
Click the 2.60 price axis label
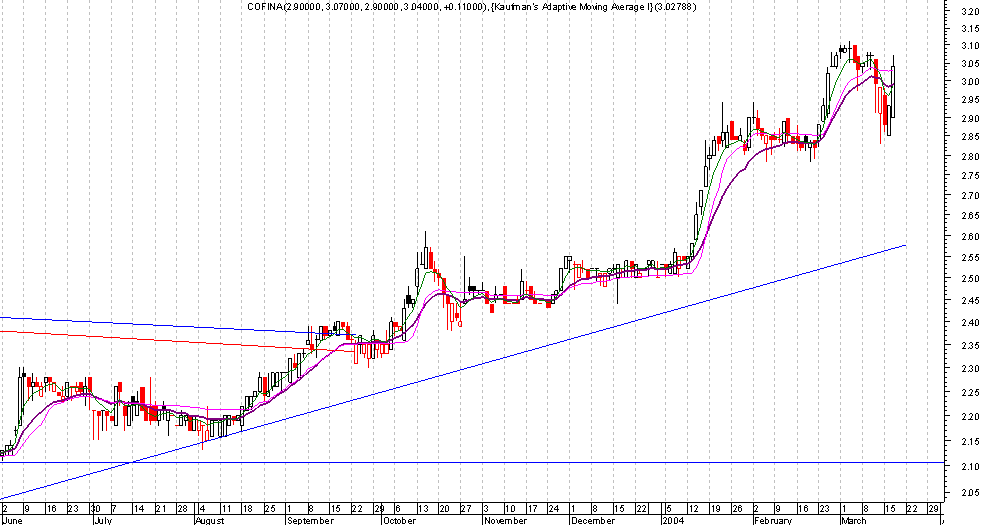[x=970, y=237]
